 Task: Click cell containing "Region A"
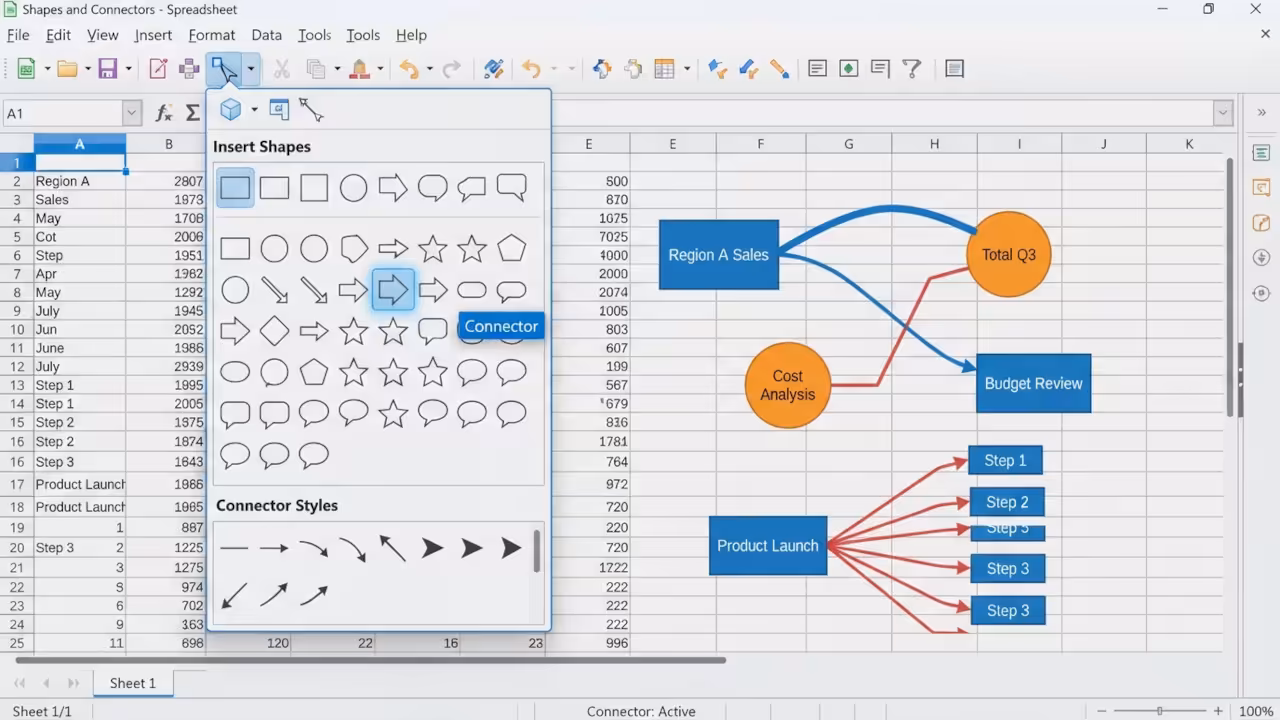click(x=80, y=181)
